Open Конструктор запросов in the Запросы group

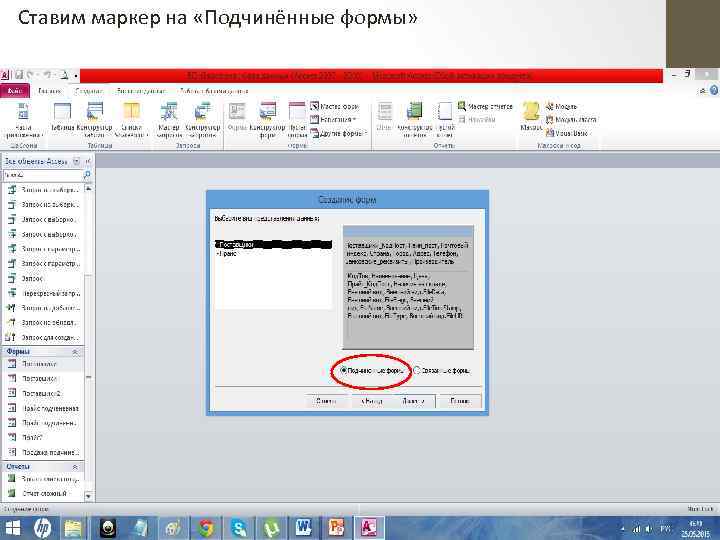(202, 118)
